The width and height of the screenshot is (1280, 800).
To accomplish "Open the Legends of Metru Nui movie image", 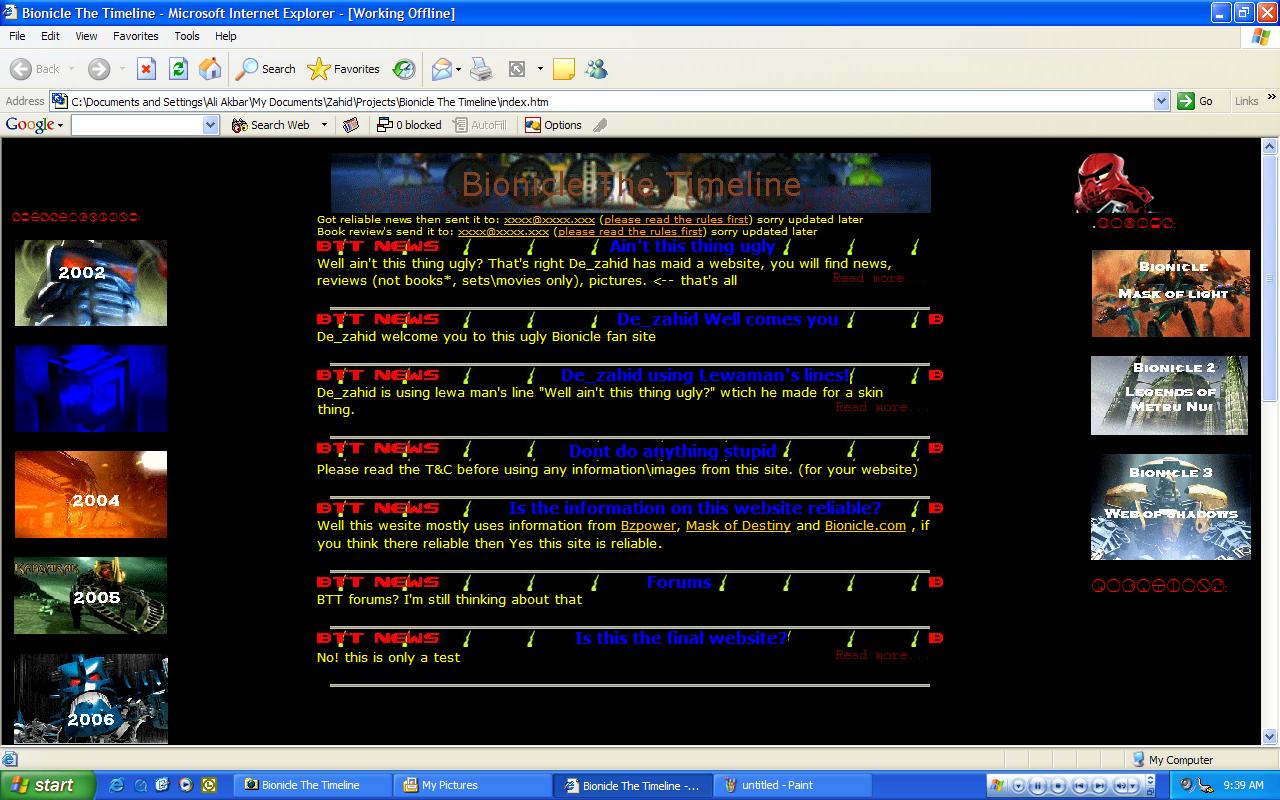I will (x=1170, y=395).
